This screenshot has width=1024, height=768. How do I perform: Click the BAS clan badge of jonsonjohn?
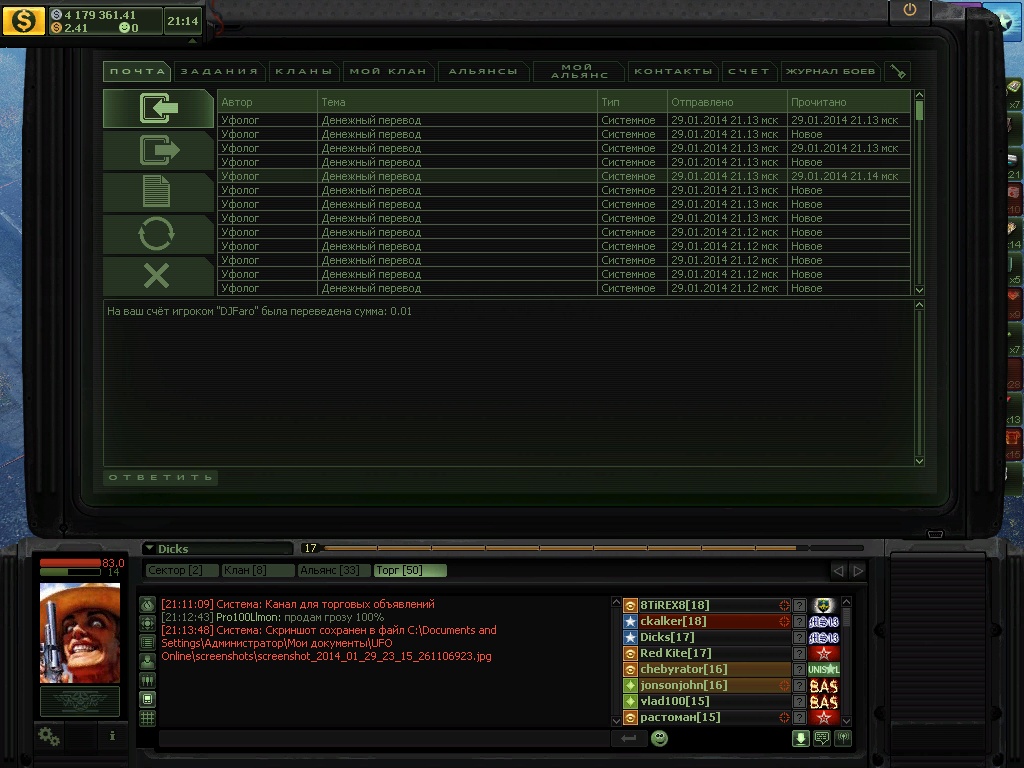coord(824,686)
